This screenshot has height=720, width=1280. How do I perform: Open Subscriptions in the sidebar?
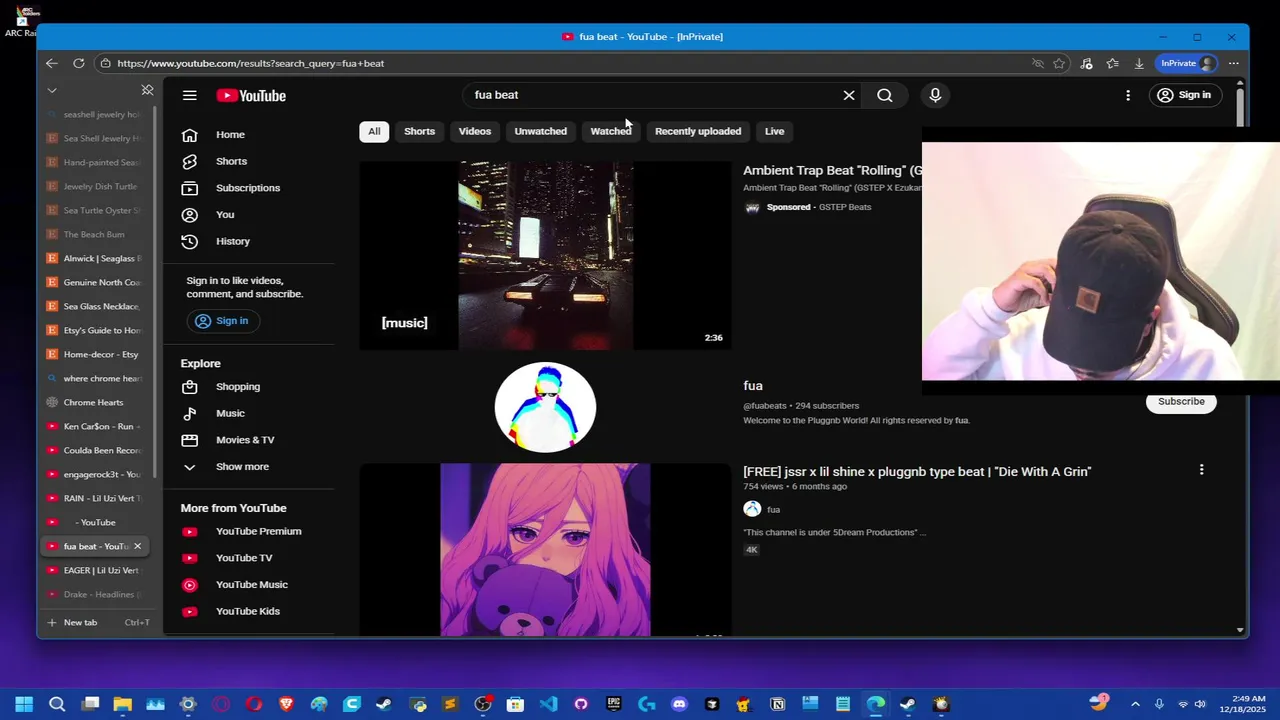(x=248, y=188)
